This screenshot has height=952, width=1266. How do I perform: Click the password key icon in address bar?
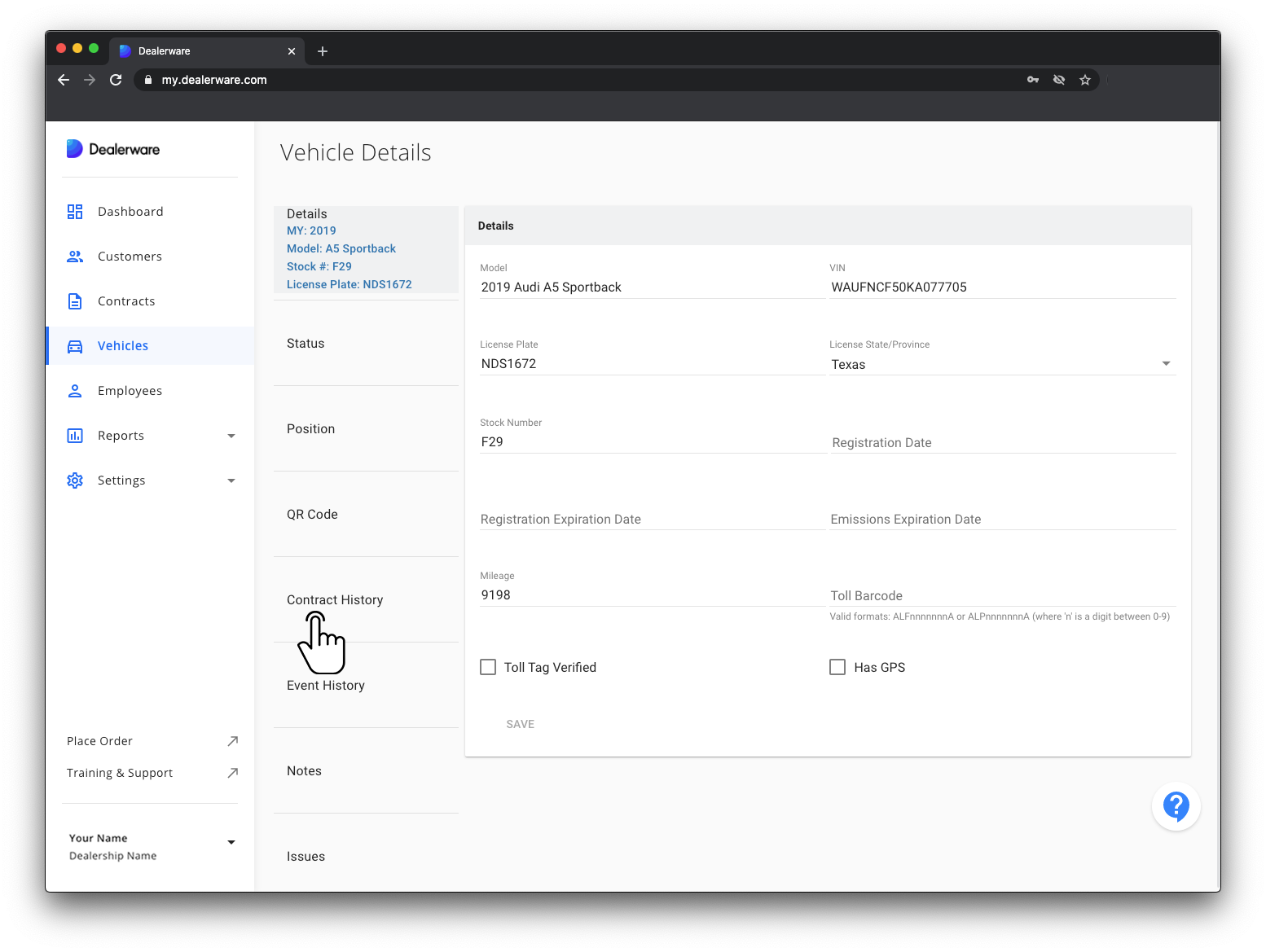[x=1033, y=80]
